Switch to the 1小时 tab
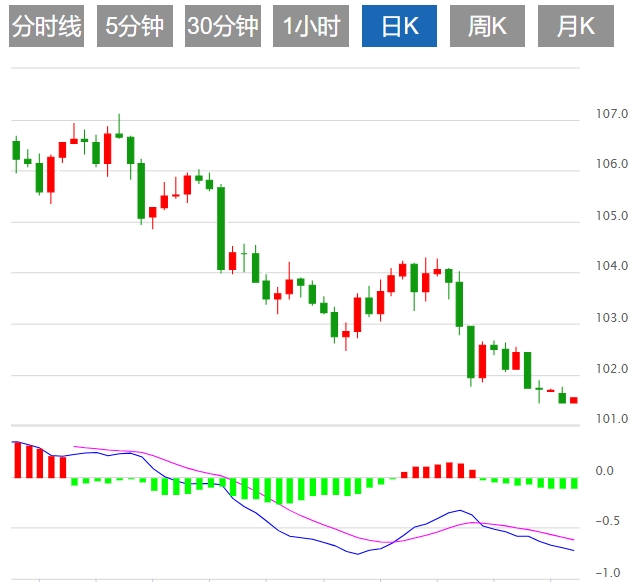Viewport: 636px width, 582px height. click(x=311, y=26)
